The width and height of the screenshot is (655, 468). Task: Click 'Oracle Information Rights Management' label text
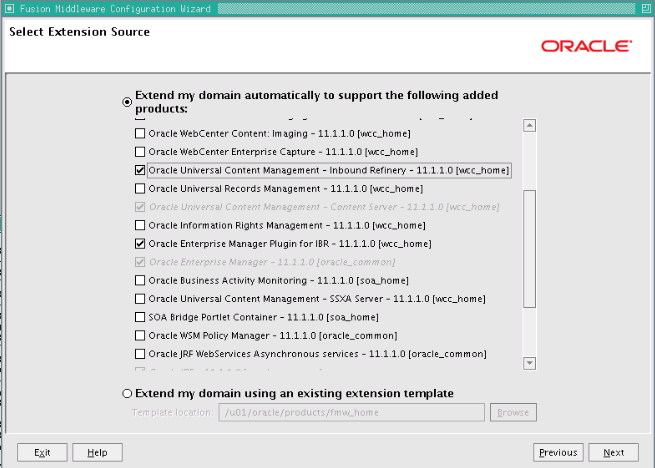[287, 225]
